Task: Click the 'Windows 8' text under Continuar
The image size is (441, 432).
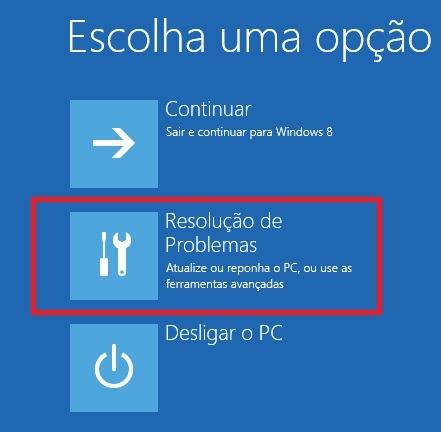Action: [304, 132]
